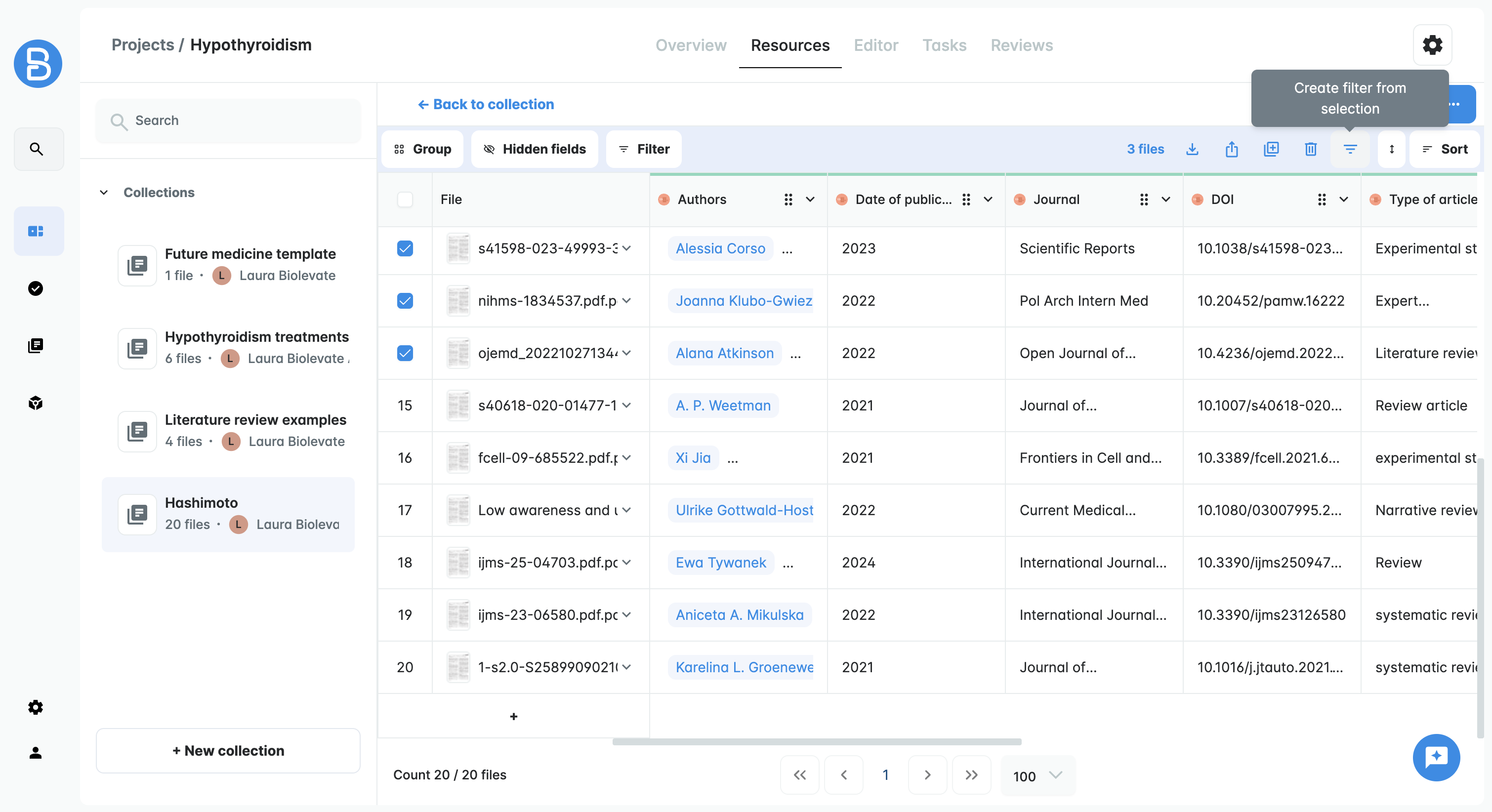Click the add-to-collection duplicate icon
This screenshot has width=1492, height=812.
[1271, 150]
